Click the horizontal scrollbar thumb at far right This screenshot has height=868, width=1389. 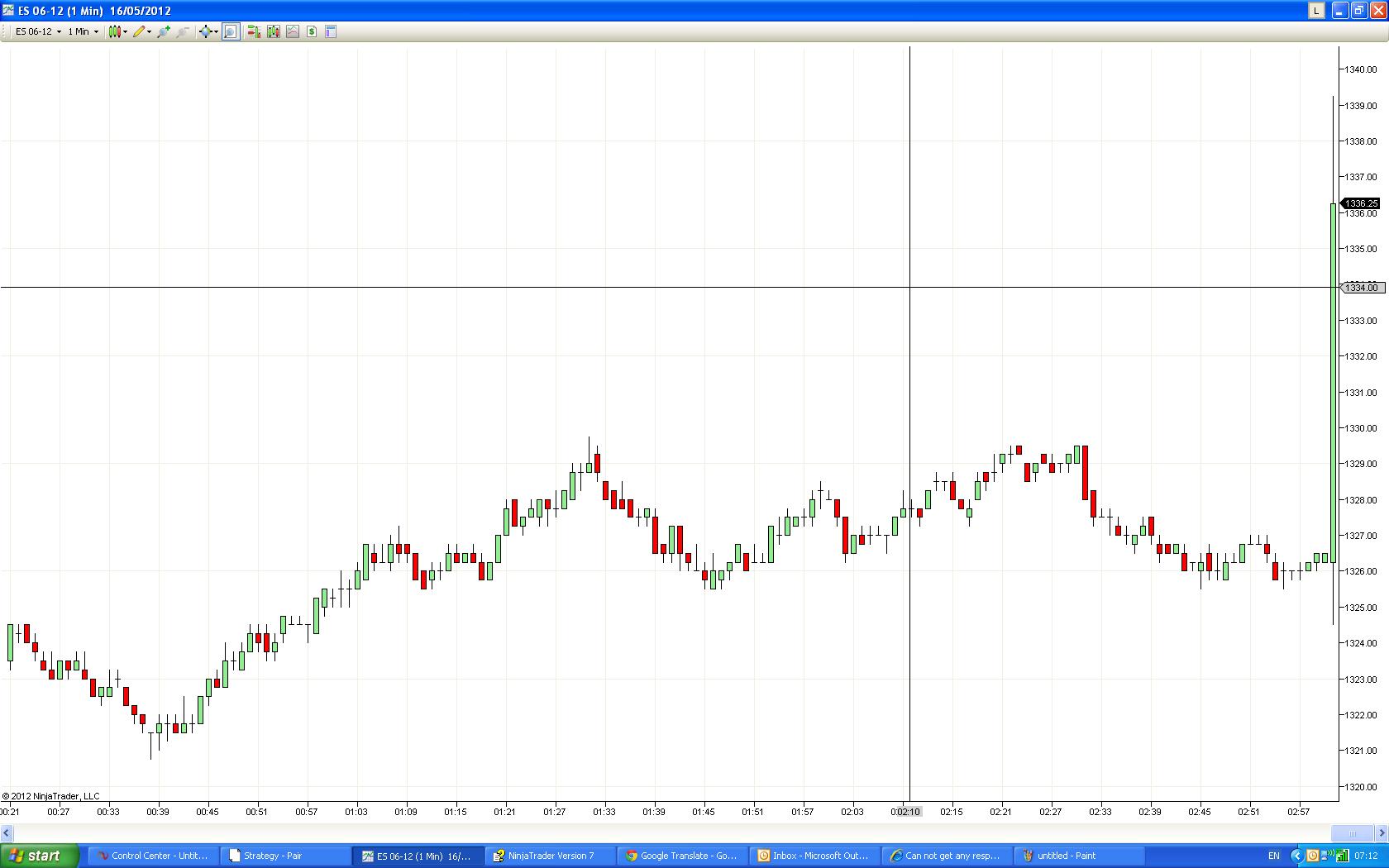[x=1353, y=832]
